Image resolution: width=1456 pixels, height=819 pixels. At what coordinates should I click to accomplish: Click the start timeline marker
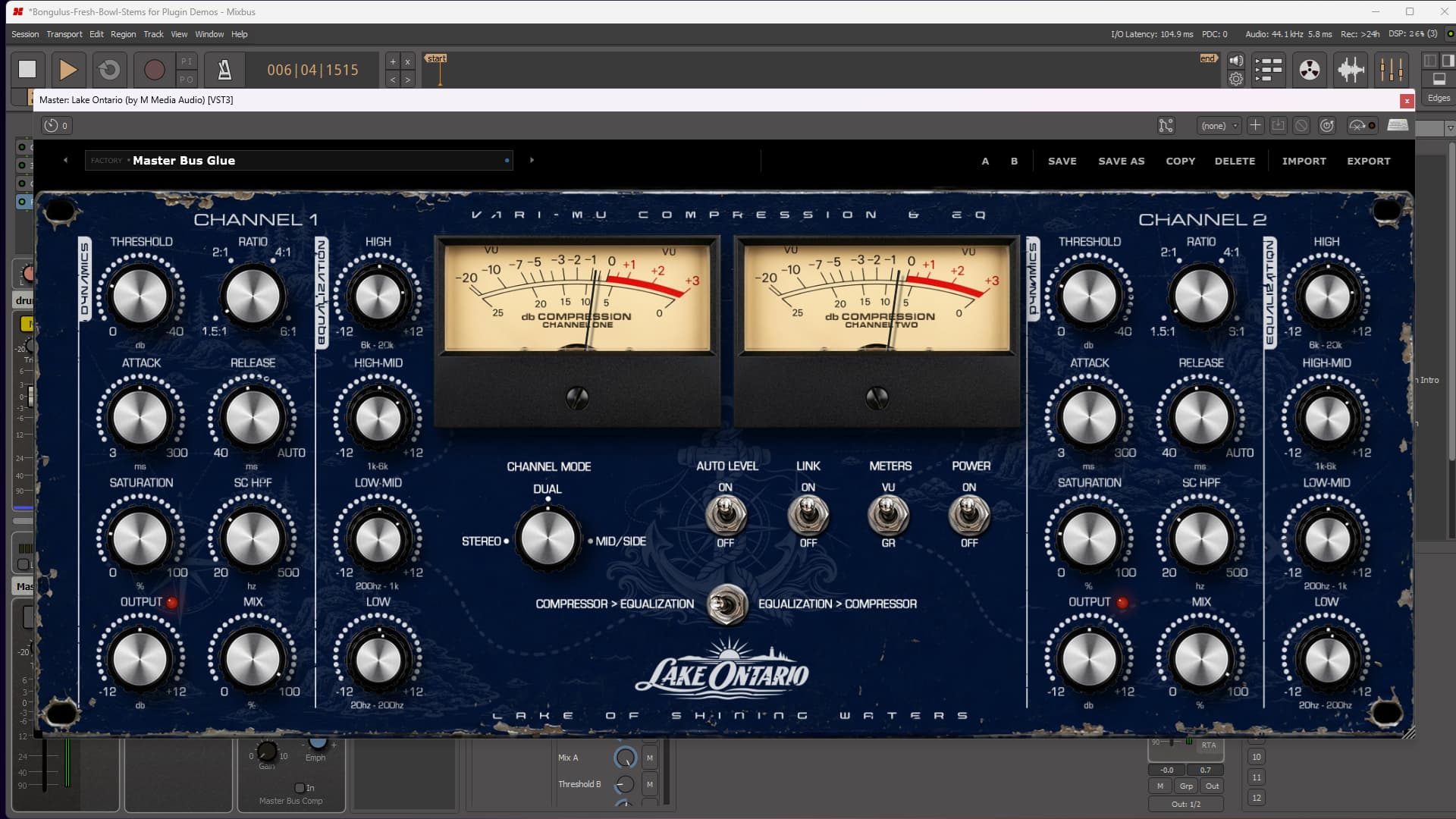coord(436,58)
